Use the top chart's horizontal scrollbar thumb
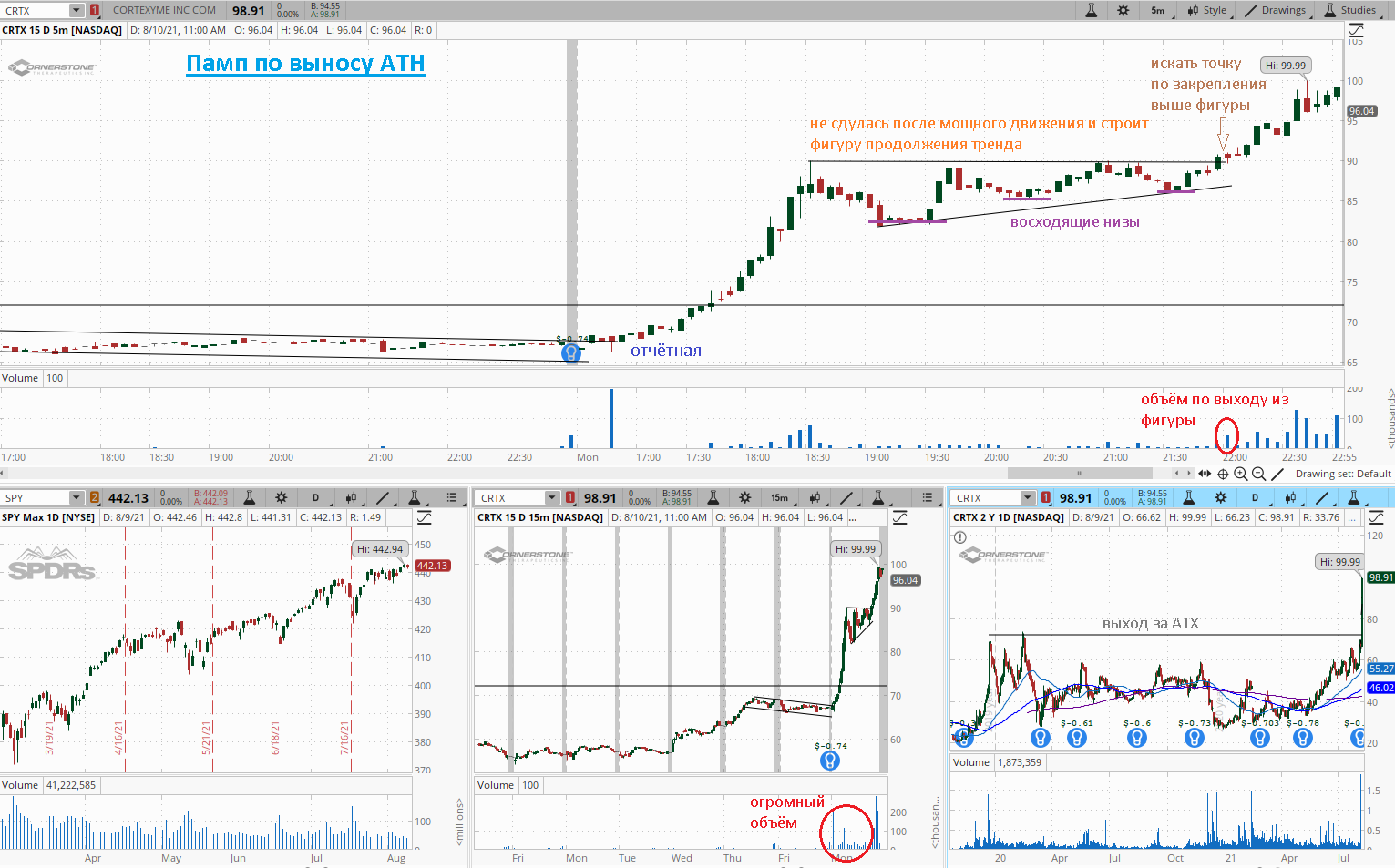The height and width of the screenshot is (868, 1395). (x=1080, y=474)
